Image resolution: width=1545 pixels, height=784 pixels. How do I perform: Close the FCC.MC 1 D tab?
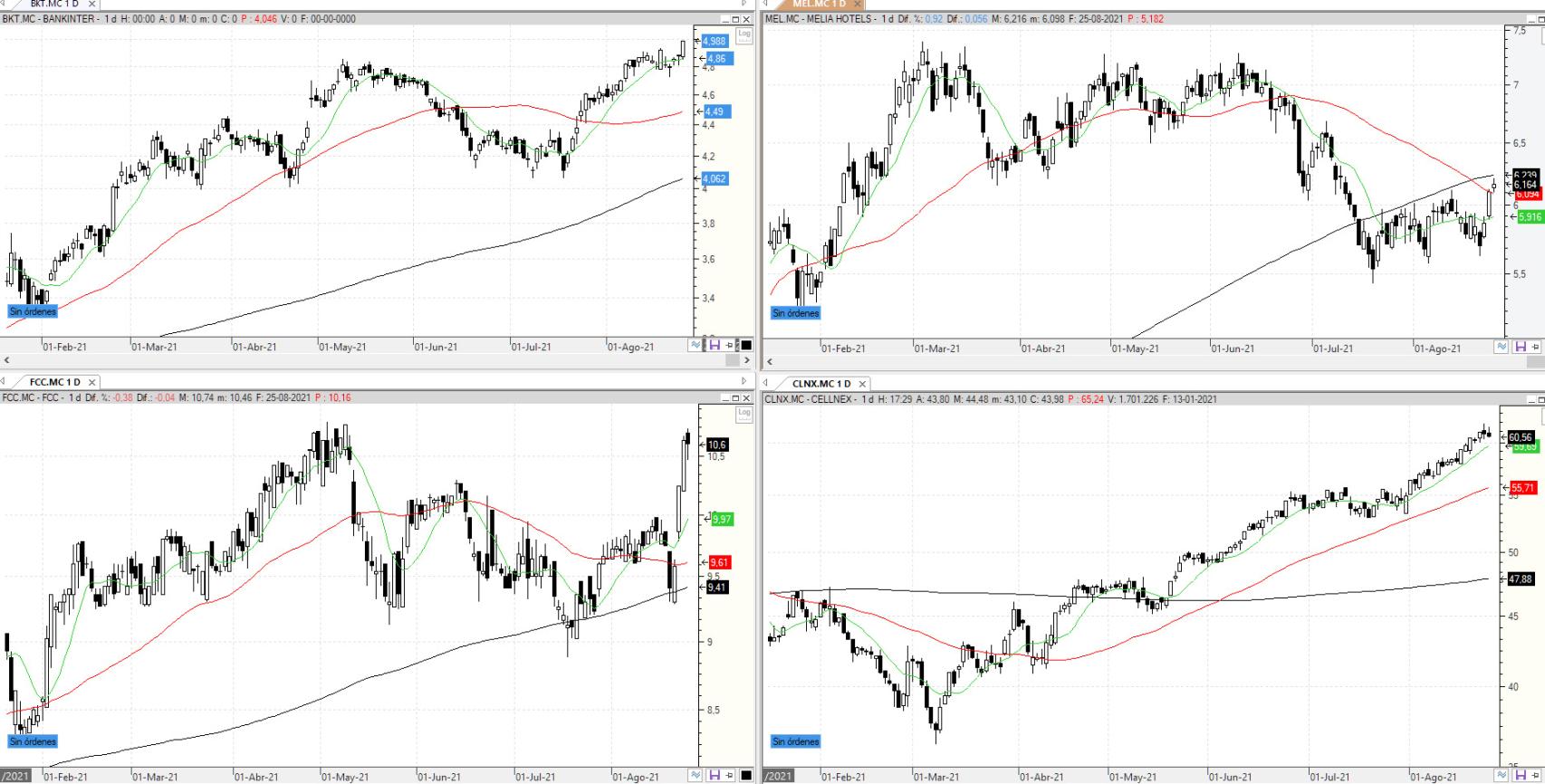coord(91,383)
